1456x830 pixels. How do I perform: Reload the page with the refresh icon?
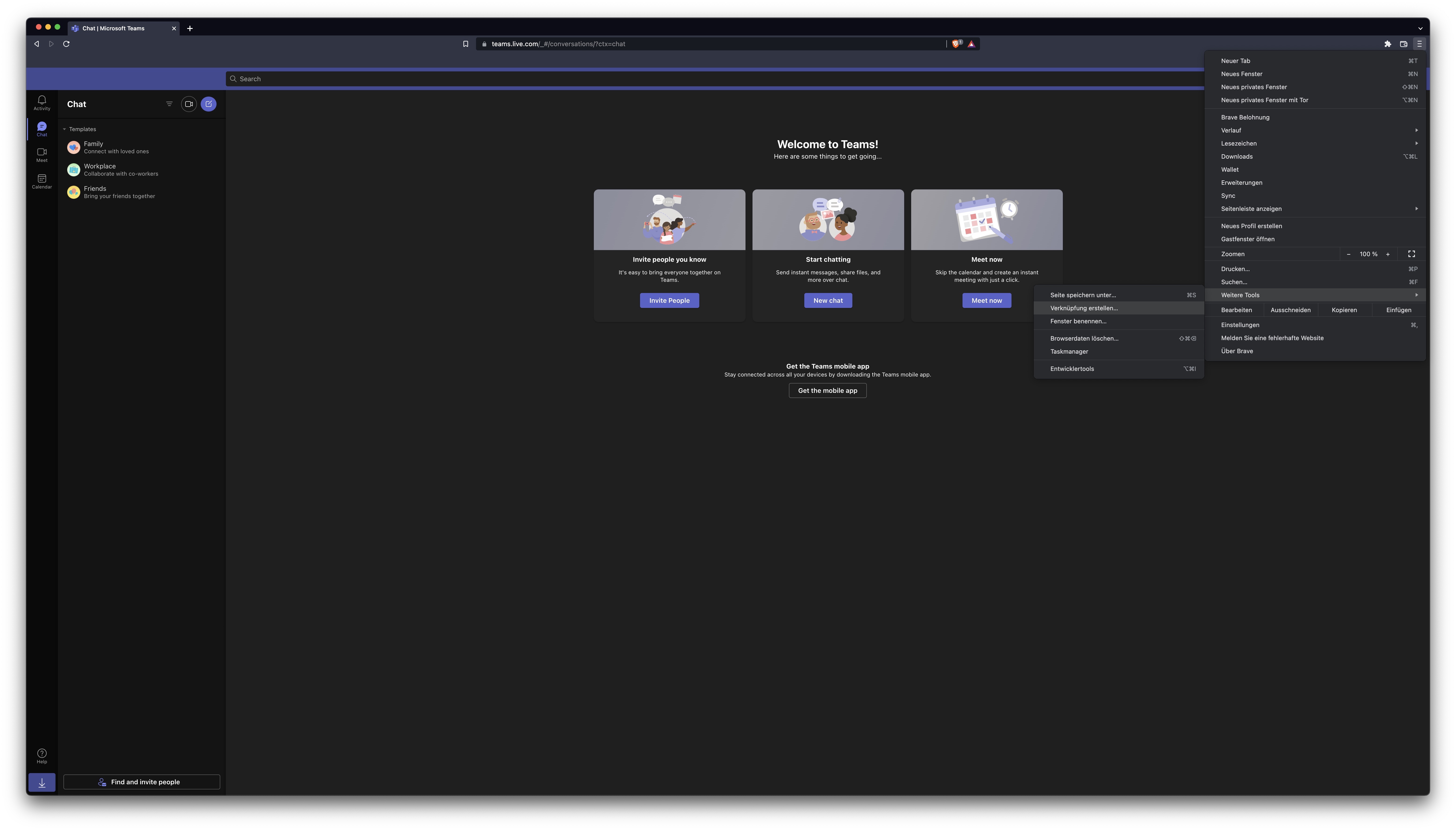(66, 43)
